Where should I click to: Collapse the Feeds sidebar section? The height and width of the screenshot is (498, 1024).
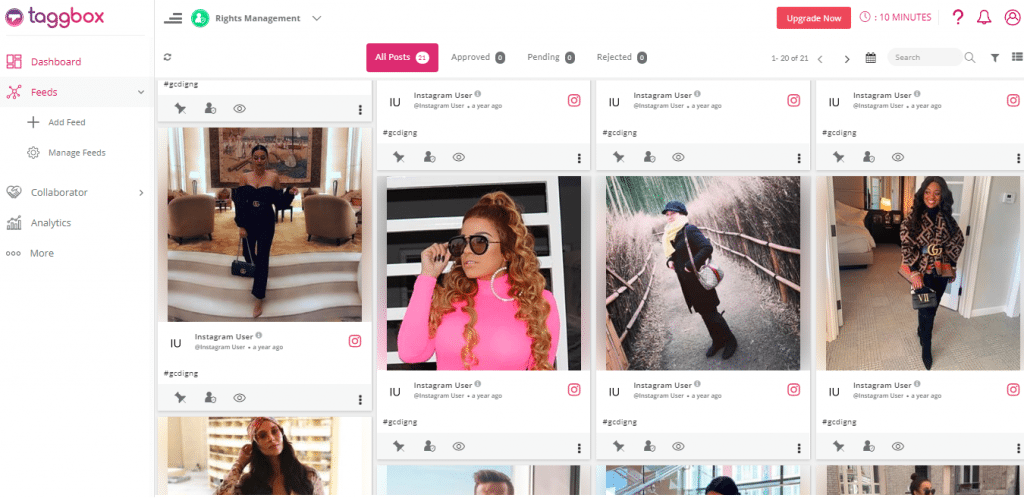[141, 92]
